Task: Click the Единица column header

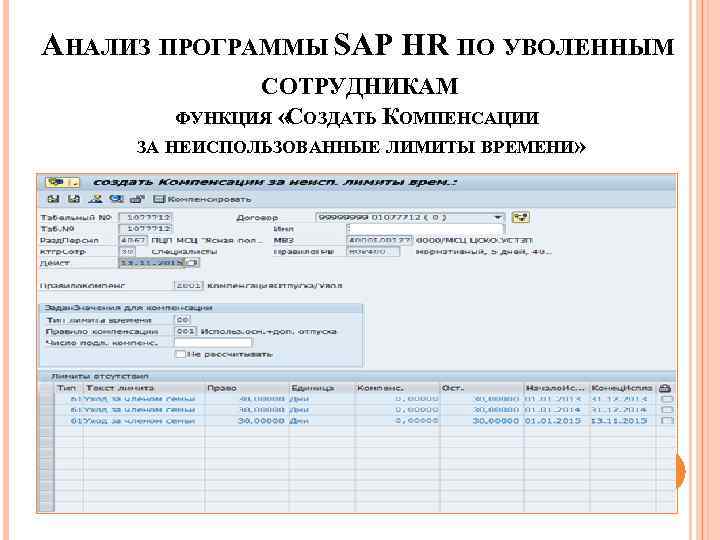Action: (321, 388)
